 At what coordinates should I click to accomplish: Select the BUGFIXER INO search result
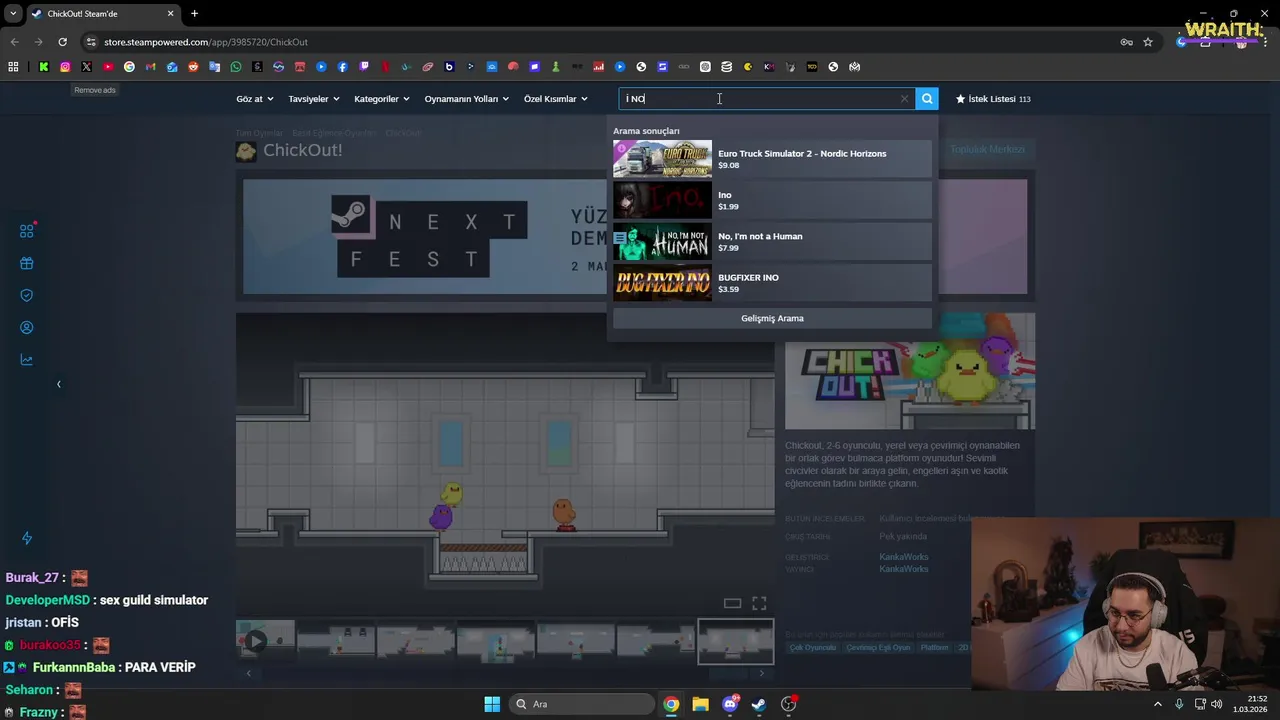[772, 283]
